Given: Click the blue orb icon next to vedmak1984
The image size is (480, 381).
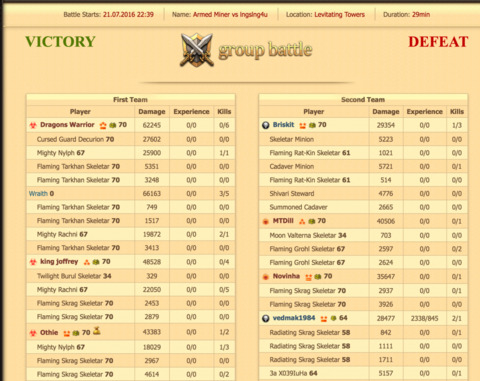Looking at the screenshot, I should pyautogui.click(x=266, y=318).
